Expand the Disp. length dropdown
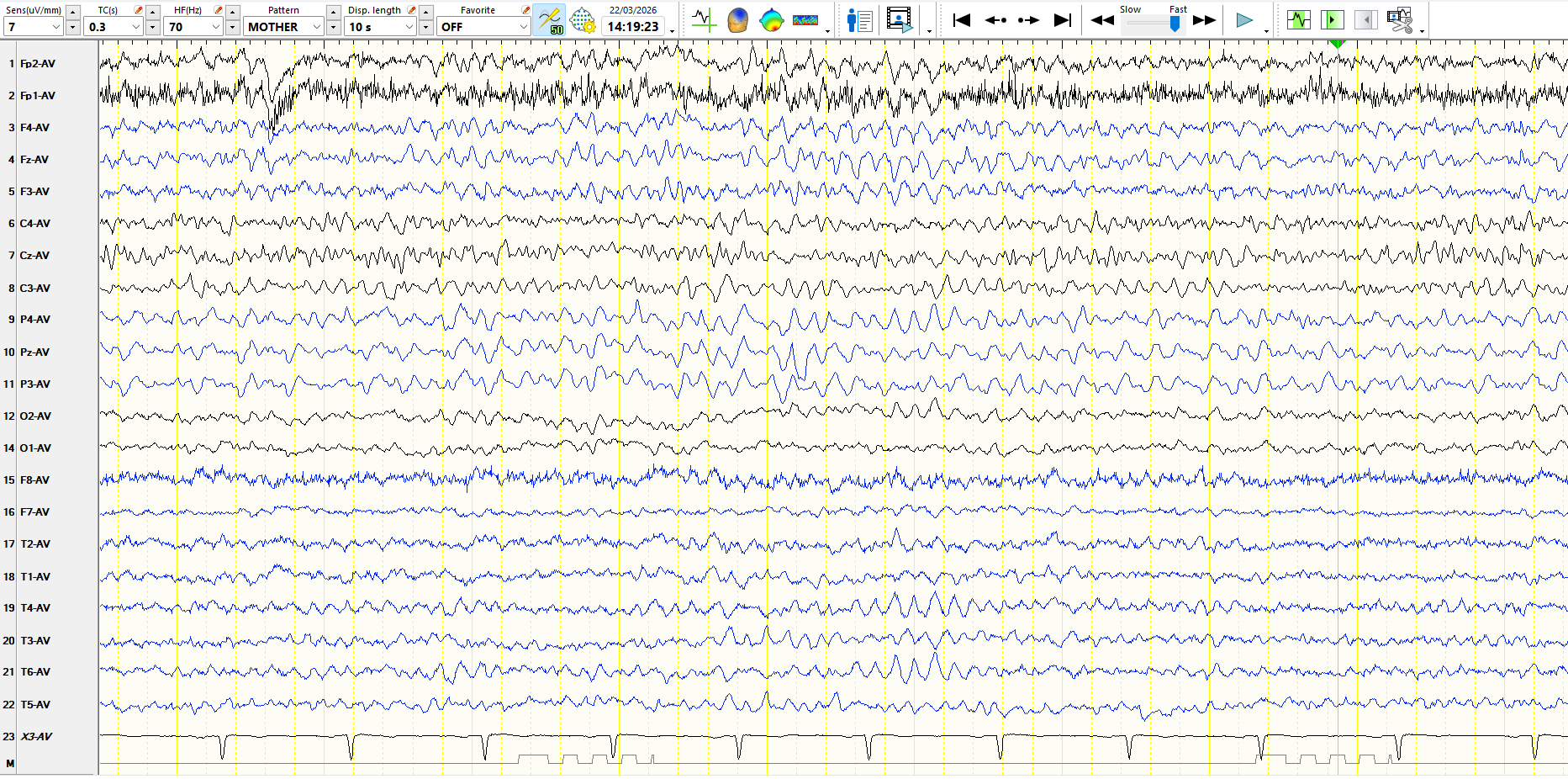 point(409,27)
